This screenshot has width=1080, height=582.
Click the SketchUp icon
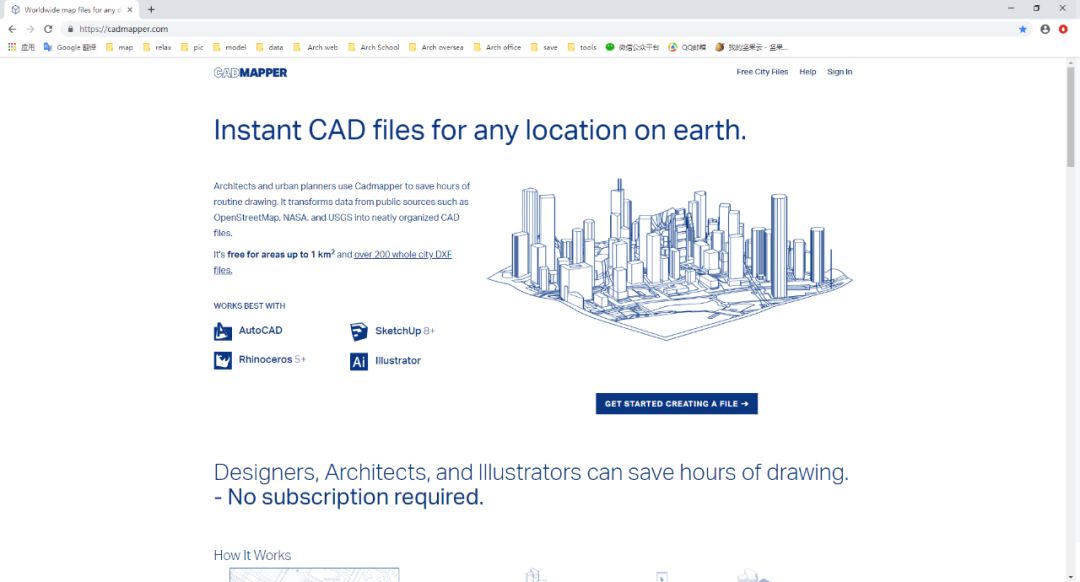click(x=359, y=331)
